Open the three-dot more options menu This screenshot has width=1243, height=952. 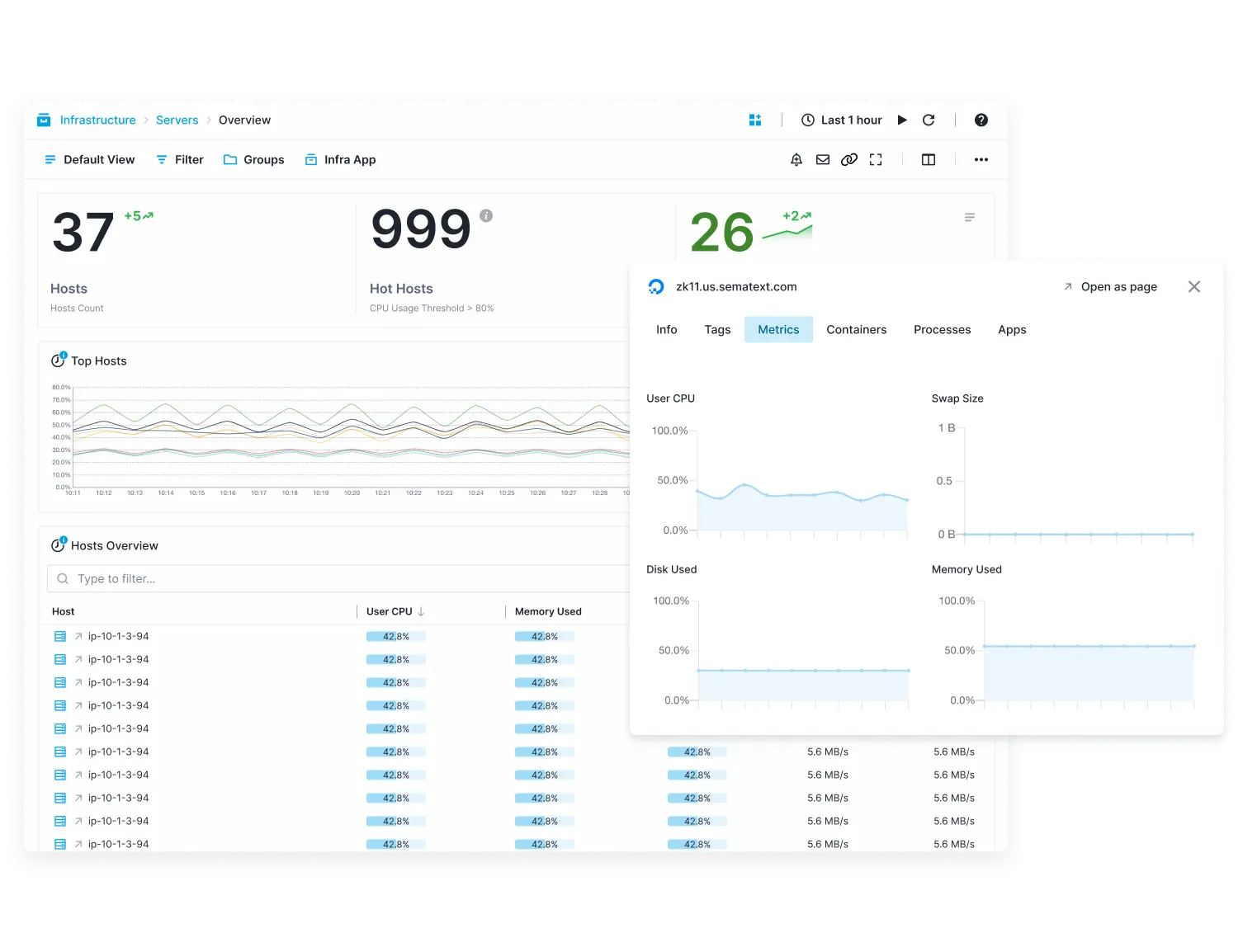point(981,160)
